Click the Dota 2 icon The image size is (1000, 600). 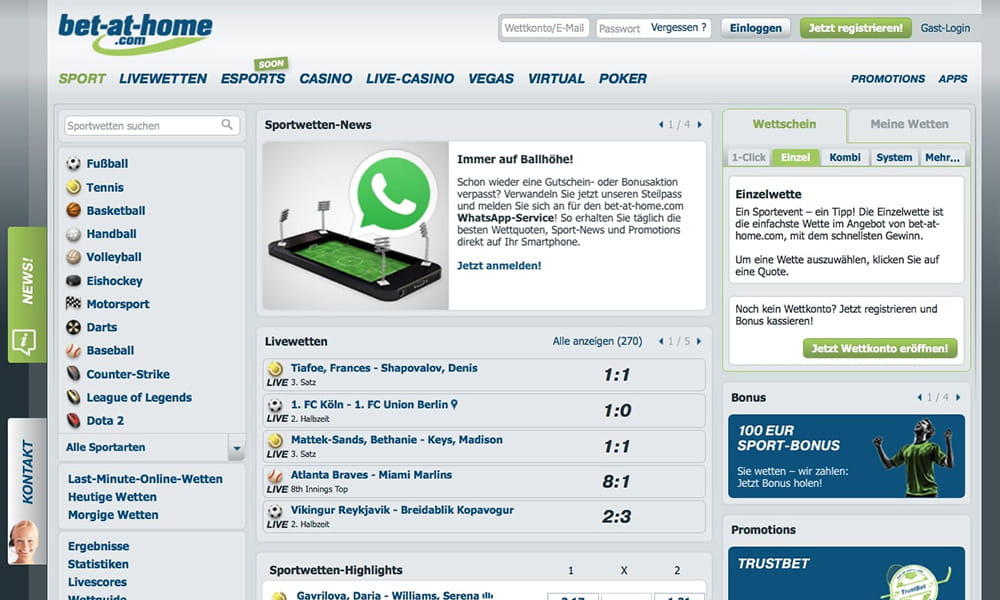[73, 420]
